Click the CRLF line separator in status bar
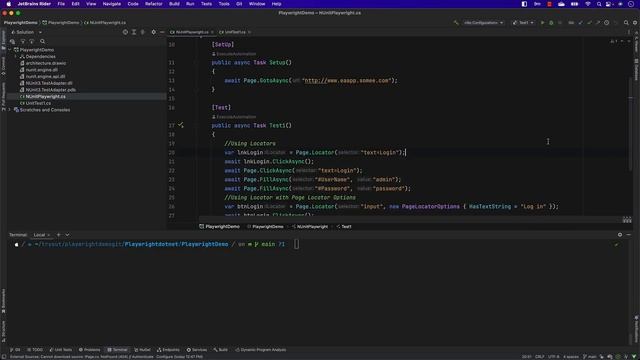640x360 pixels. [540, 357]
